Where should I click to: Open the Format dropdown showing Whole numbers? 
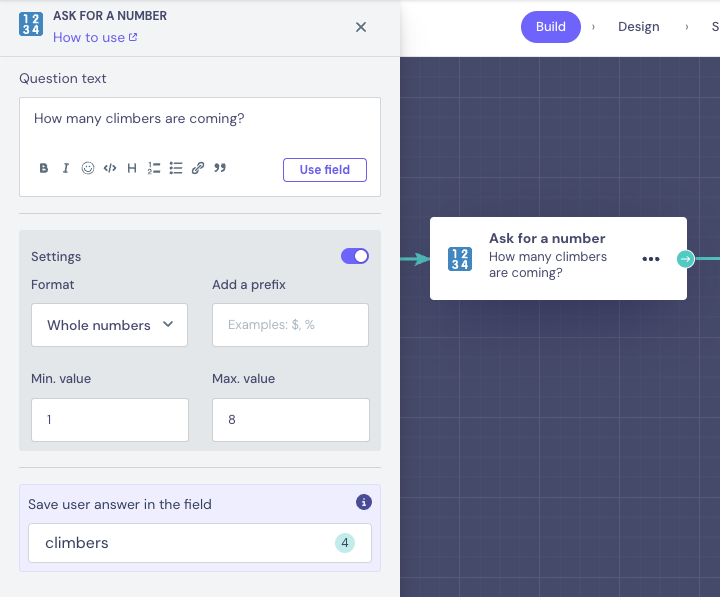pyautogui.click(x=109, y=325)
